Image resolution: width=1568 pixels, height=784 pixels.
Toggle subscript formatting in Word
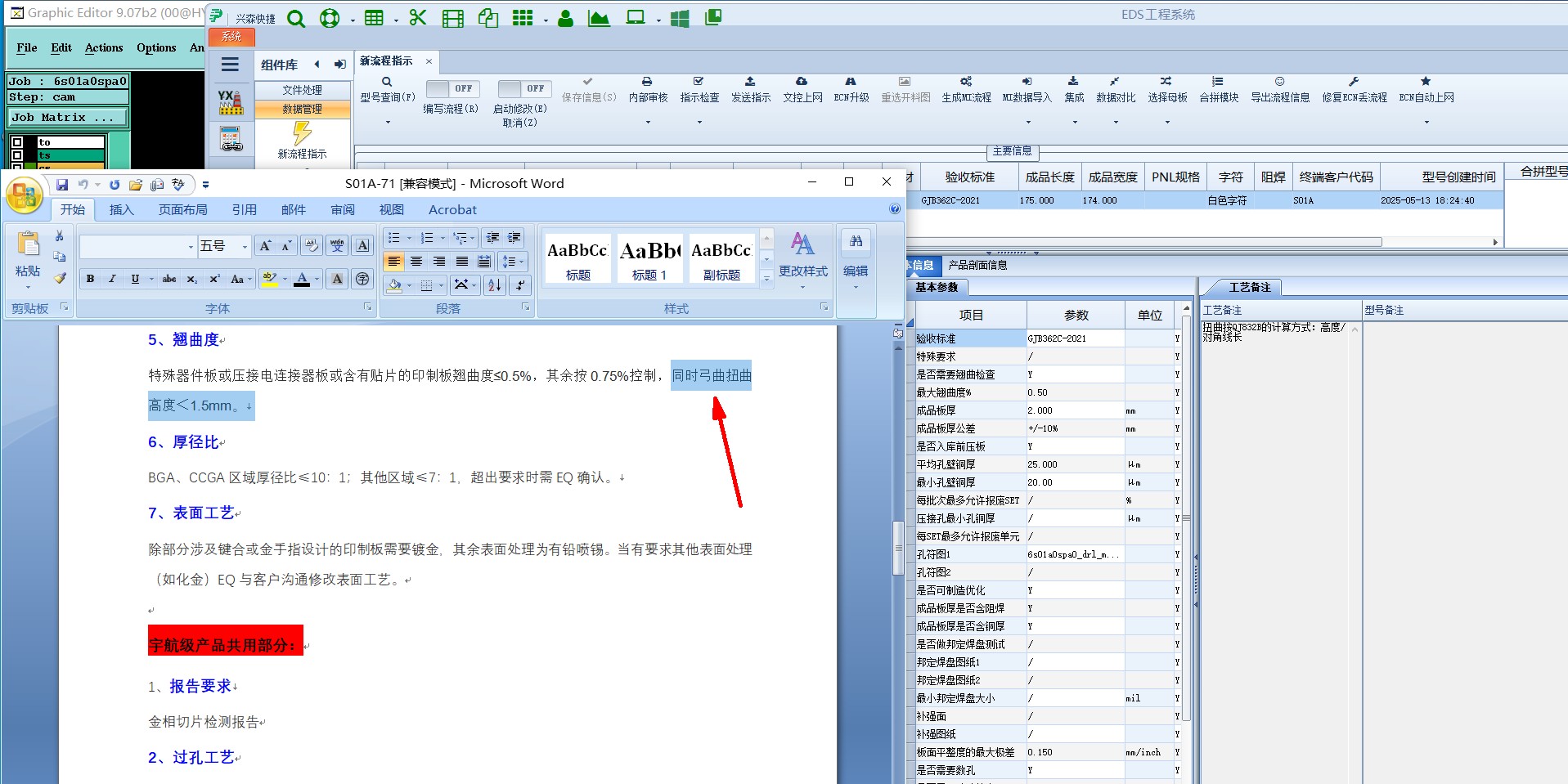pyautogui.click(x=191, y=279)
